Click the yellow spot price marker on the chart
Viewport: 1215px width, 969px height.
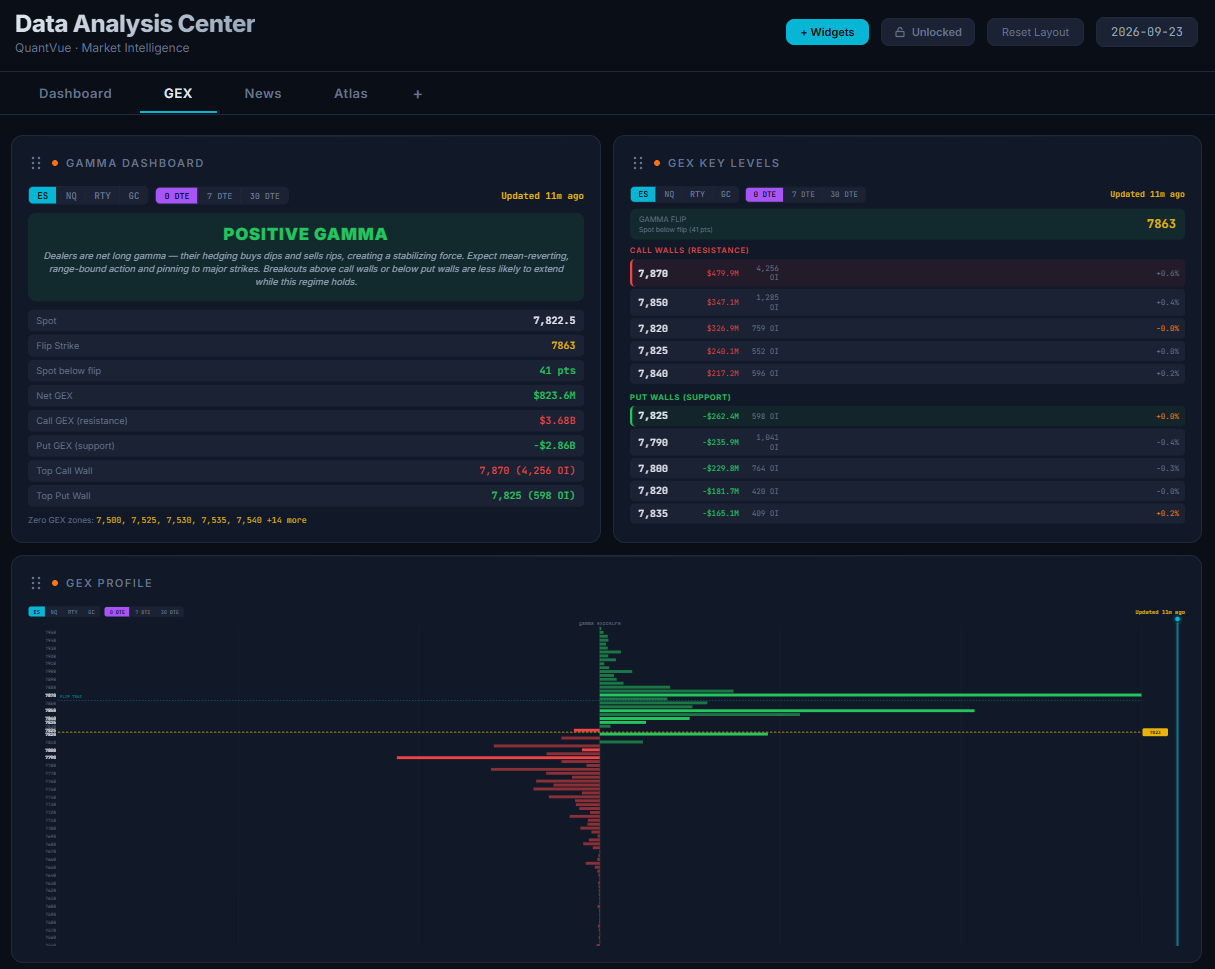(x=1155, y=732)
